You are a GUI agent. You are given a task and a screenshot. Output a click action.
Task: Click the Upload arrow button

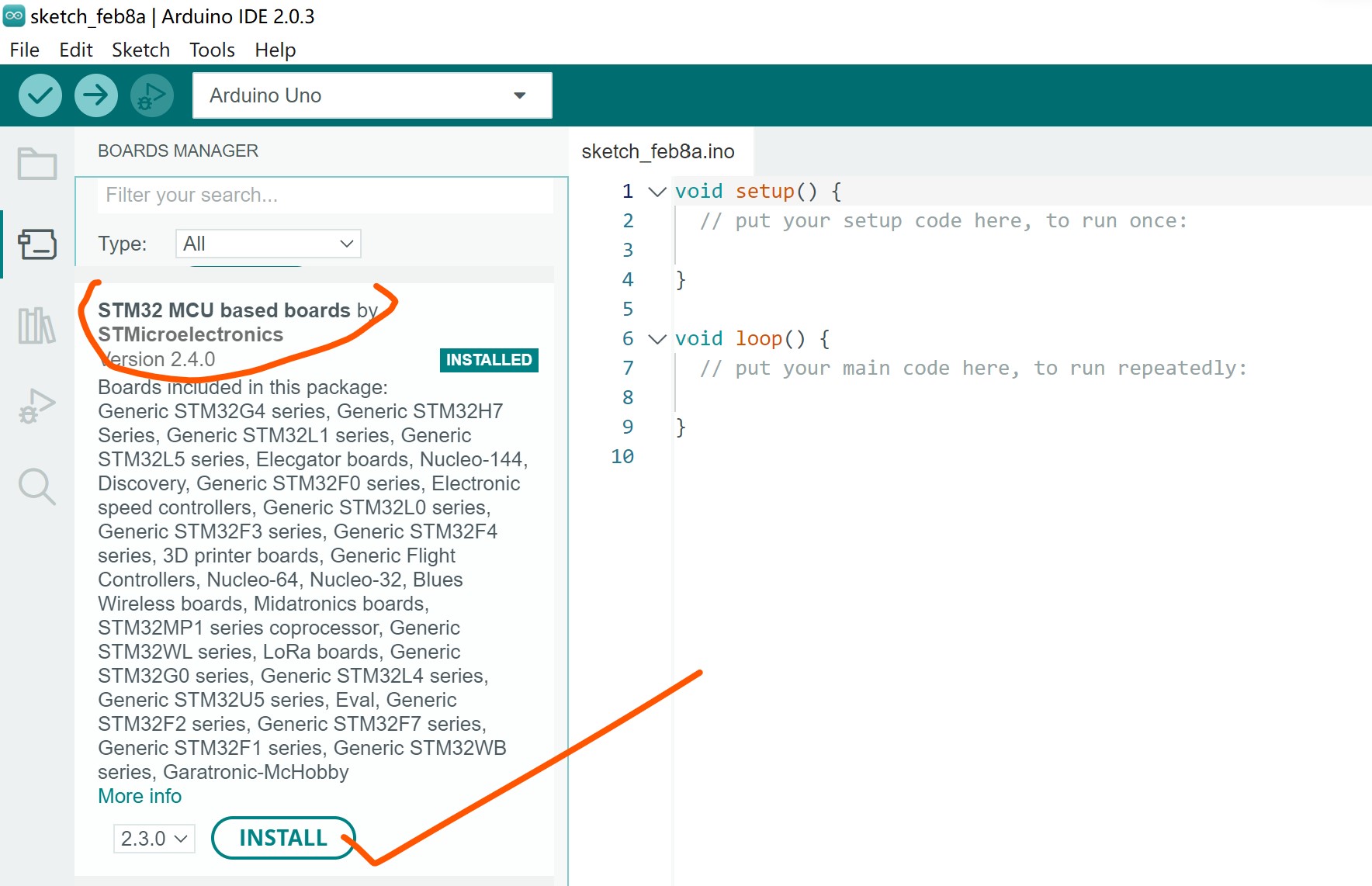tap(96, 95)
